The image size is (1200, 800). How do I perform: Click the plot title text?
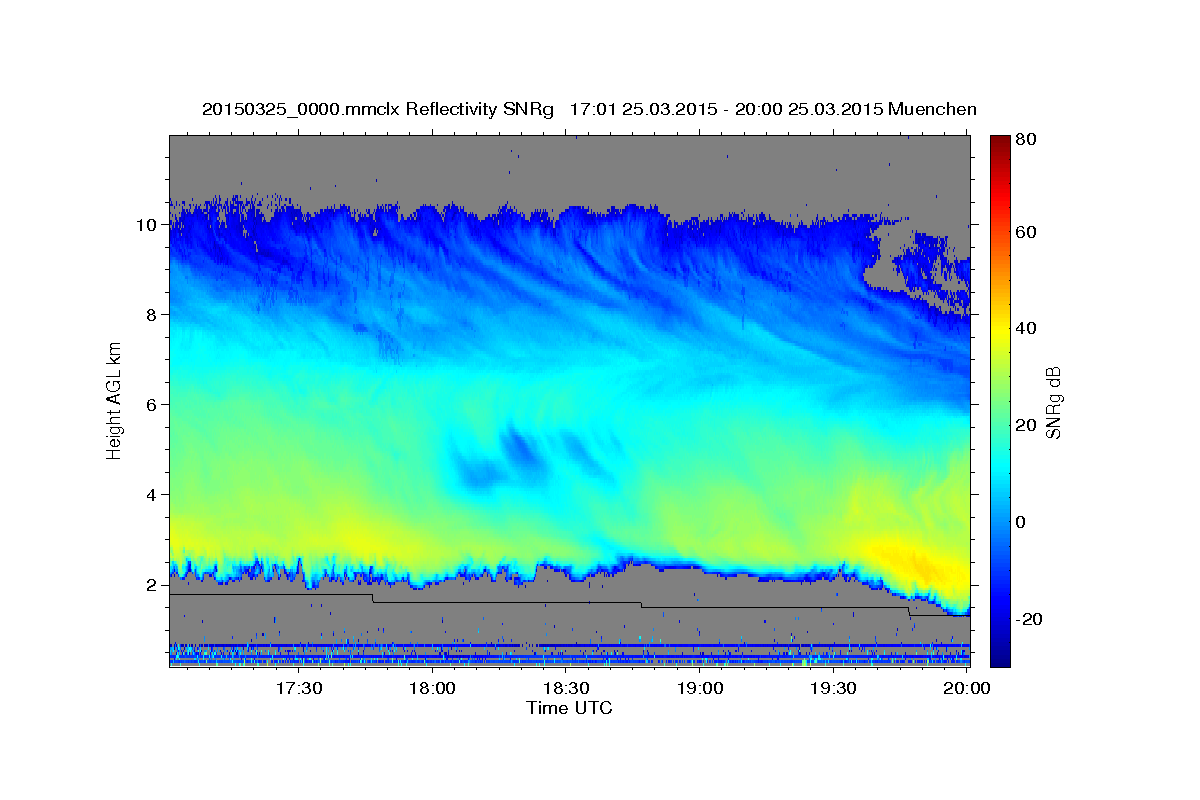click(x=590, y=108)
